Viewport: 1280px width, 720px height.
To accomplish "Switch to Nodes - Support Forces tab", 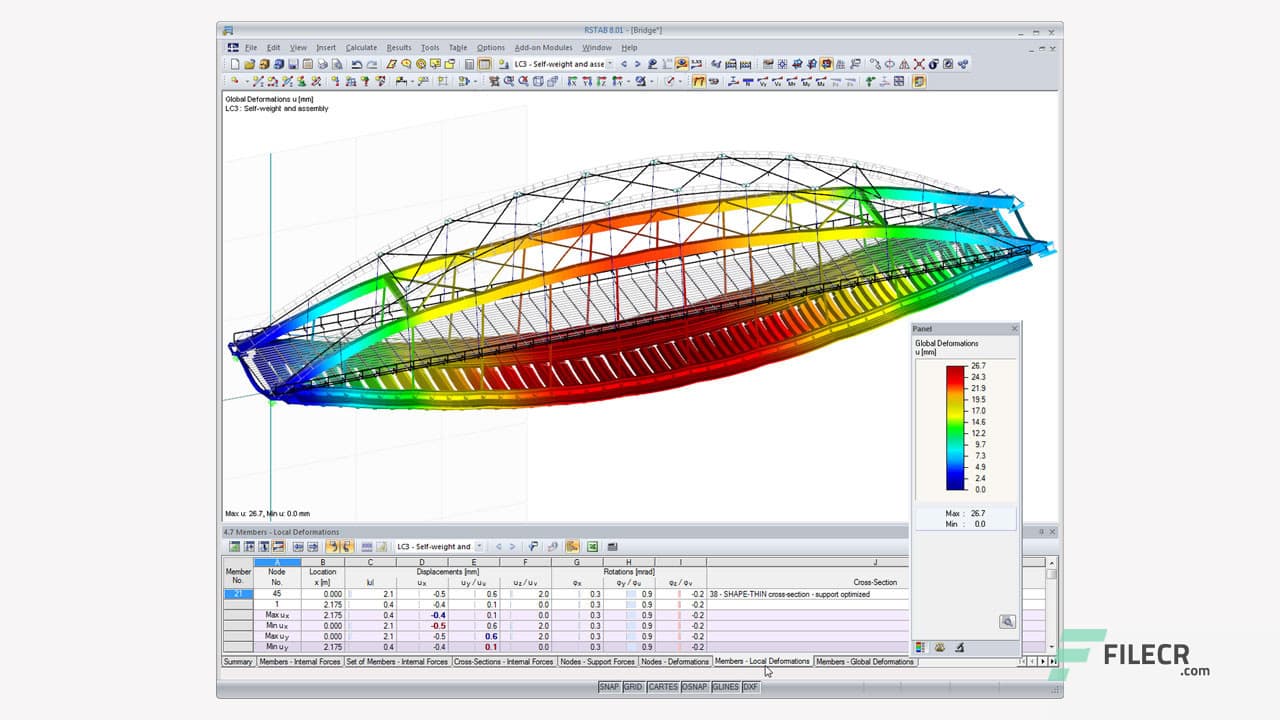I will 597,662.
